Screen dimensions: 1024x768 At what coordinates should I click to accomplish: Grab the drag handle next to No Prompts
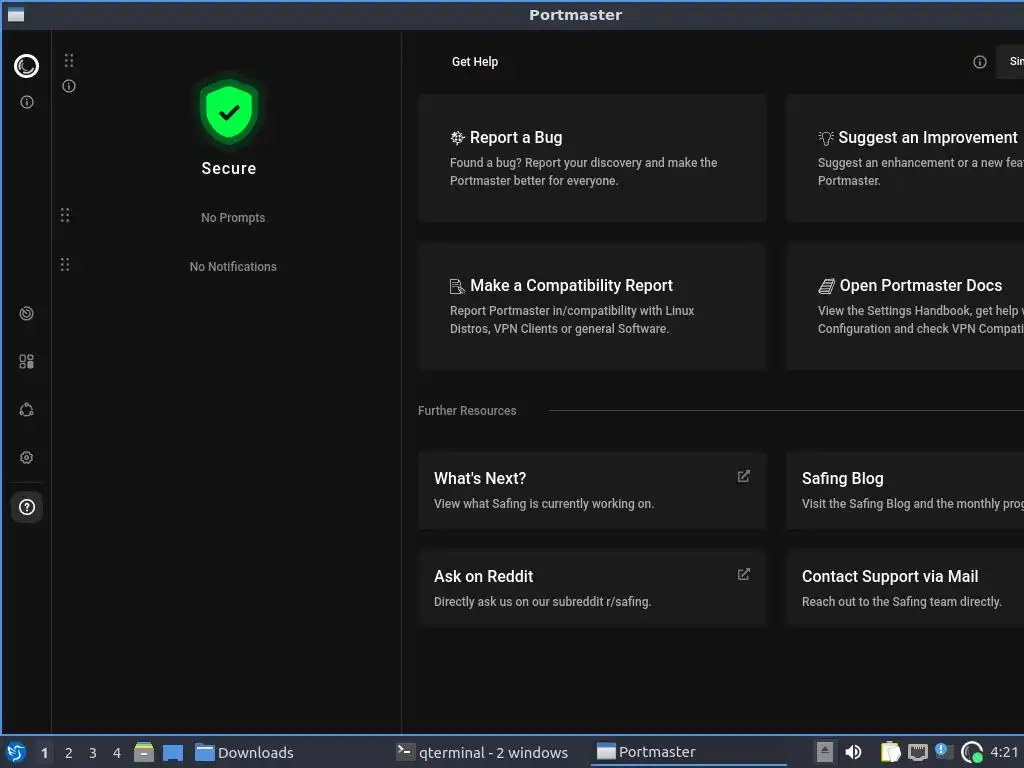pyautogui.click(x=65, y=216)
